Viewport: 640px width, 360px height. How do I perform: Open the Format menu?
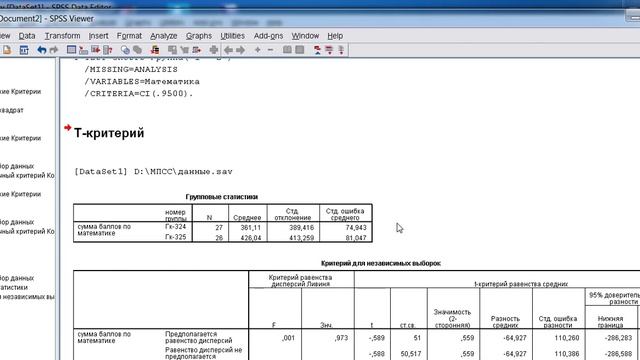[129, 36]
